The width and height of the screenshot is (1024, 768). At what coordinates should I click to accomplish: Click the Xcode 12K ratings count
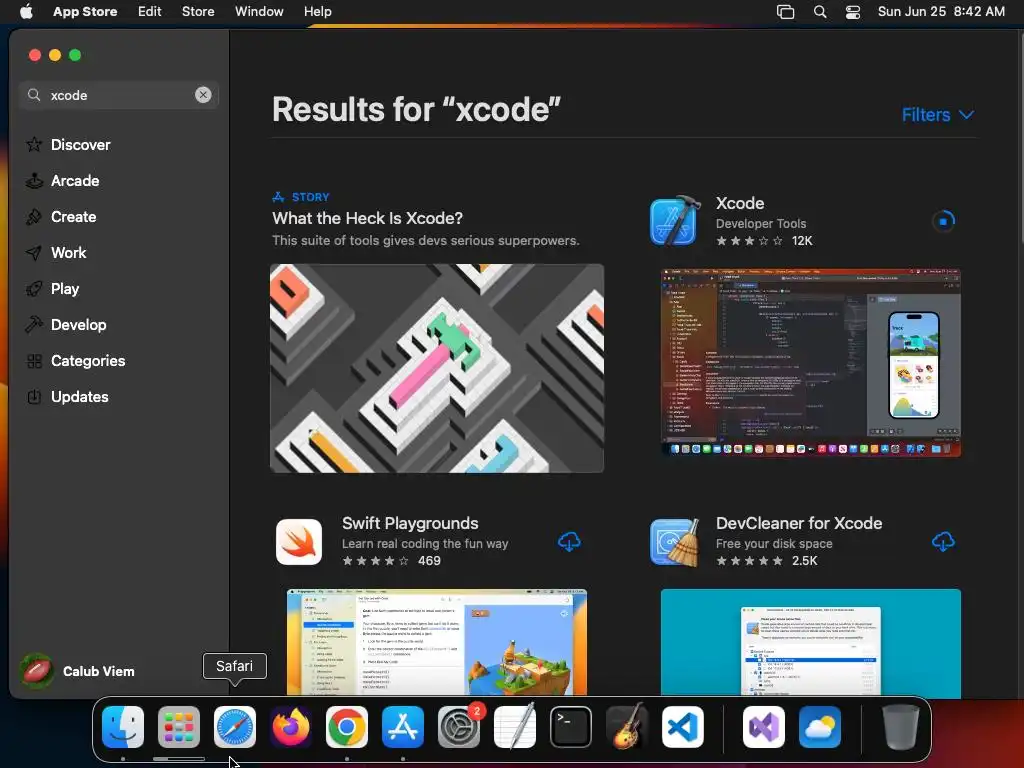pyautogui.click(x=802, y=241)
